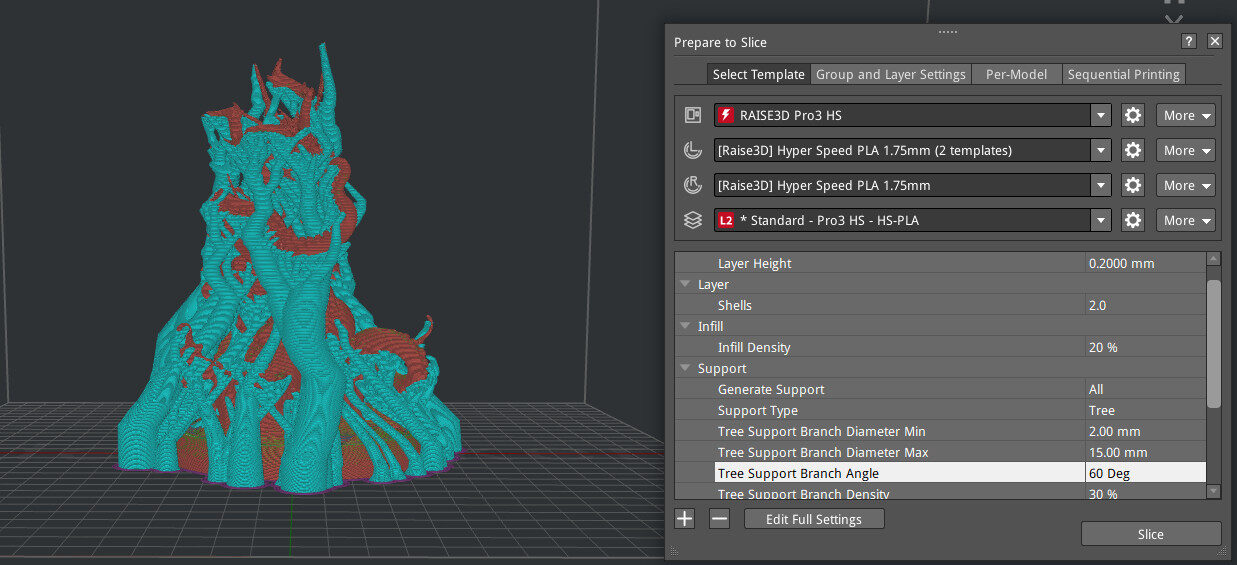The height and width of the screenshot is (565, 1237).
Task: Edit Tree Support Branch Angle 60 Deg
Action: tap(1145, 474)
